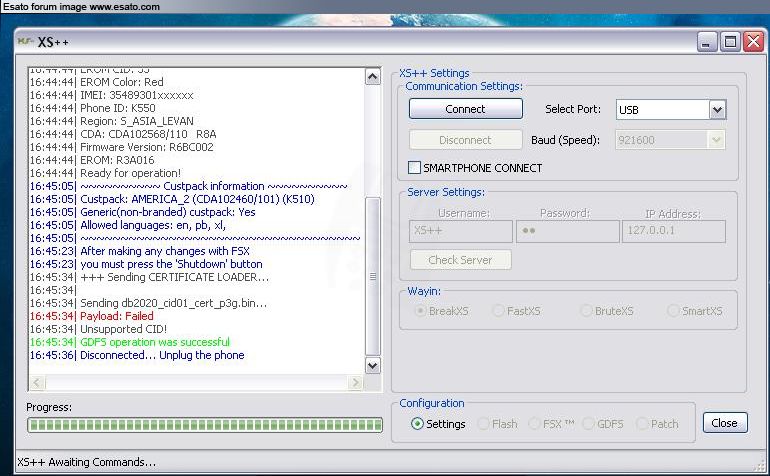Select the BreakXS radio button
This screenshot has width=770, height=476.
pyautogui.click(x=420, y=311)
